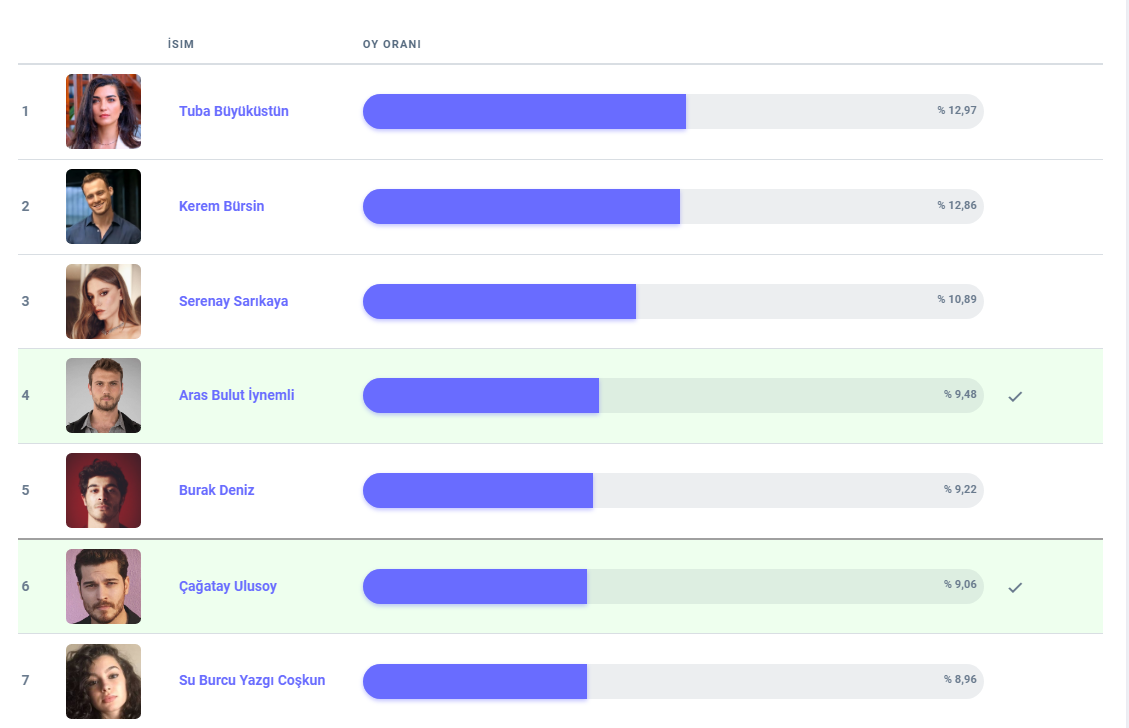Viewport: 1129px width, 728px height.
Task: Open the Aras Bulut İynemli link
Action: (236, 395)
